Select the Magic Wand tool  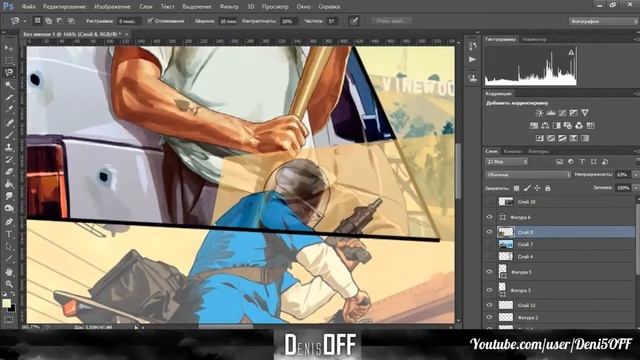tap(9, 85)
